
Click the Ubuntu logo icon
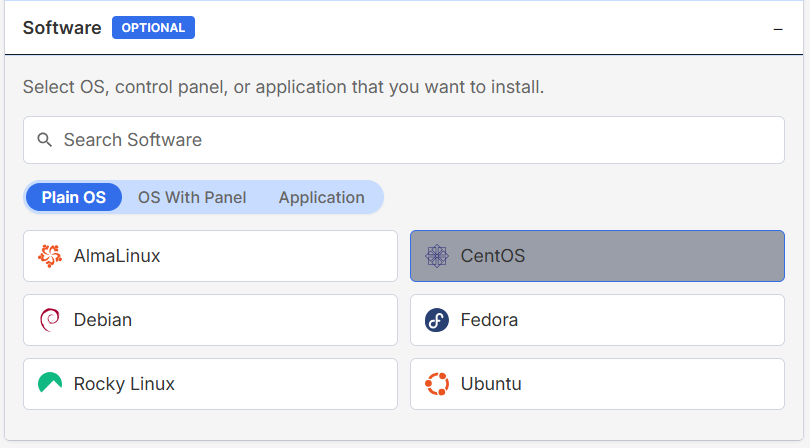point(437,384)
